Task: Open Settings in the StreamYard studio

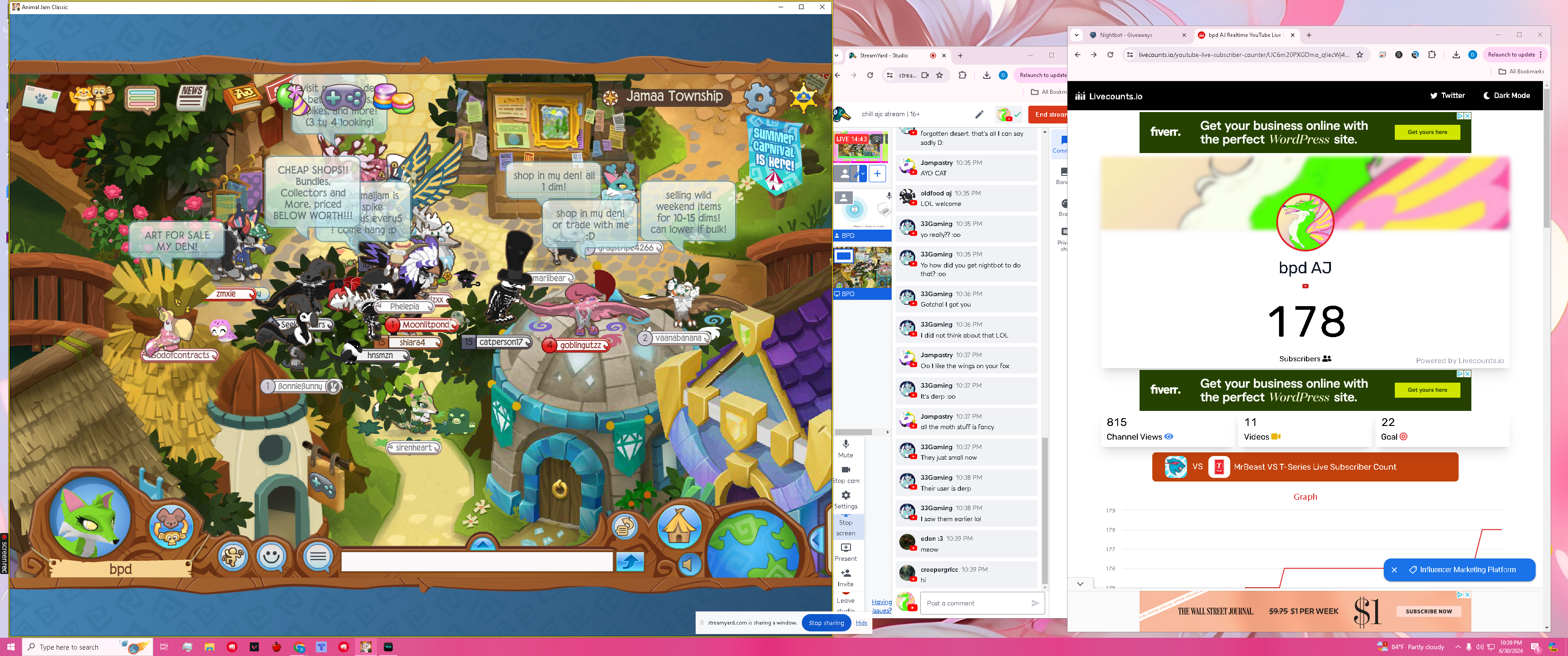Action: tap(846, 500)
